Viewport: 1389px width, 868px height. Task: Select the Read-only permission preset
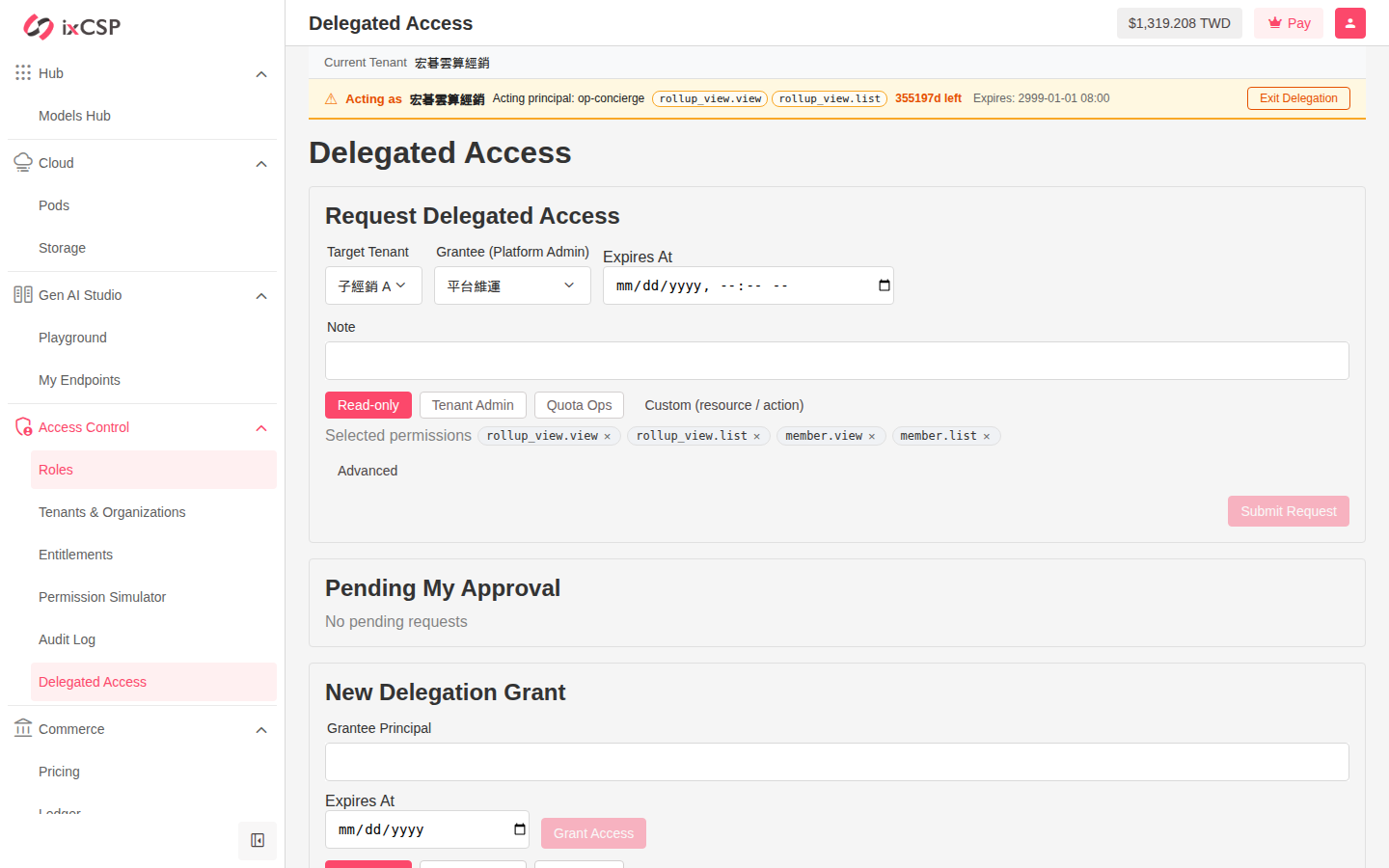click(368, 405)
